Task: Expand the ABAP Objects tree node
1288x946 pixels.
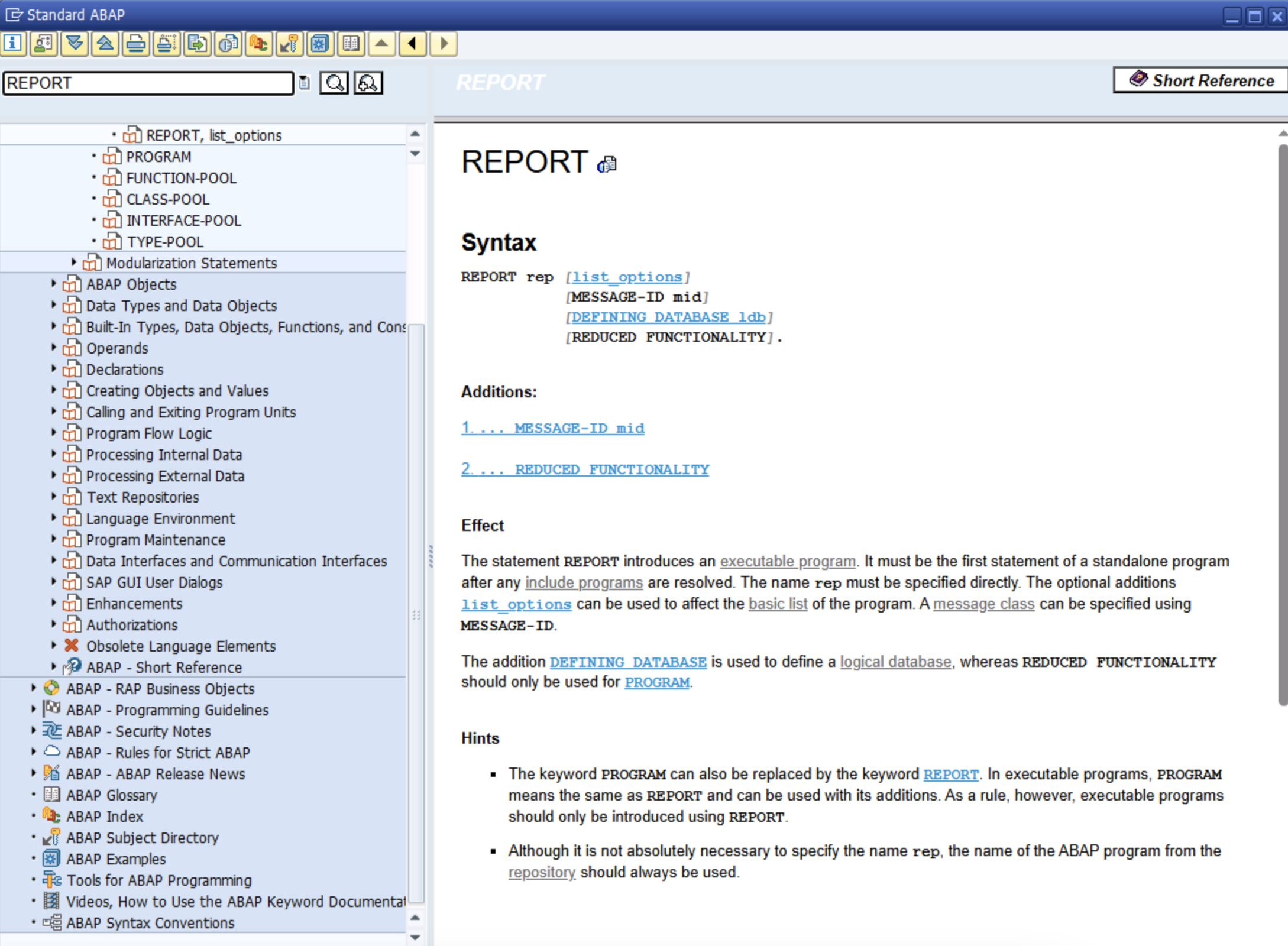Action: coord(54,284)
